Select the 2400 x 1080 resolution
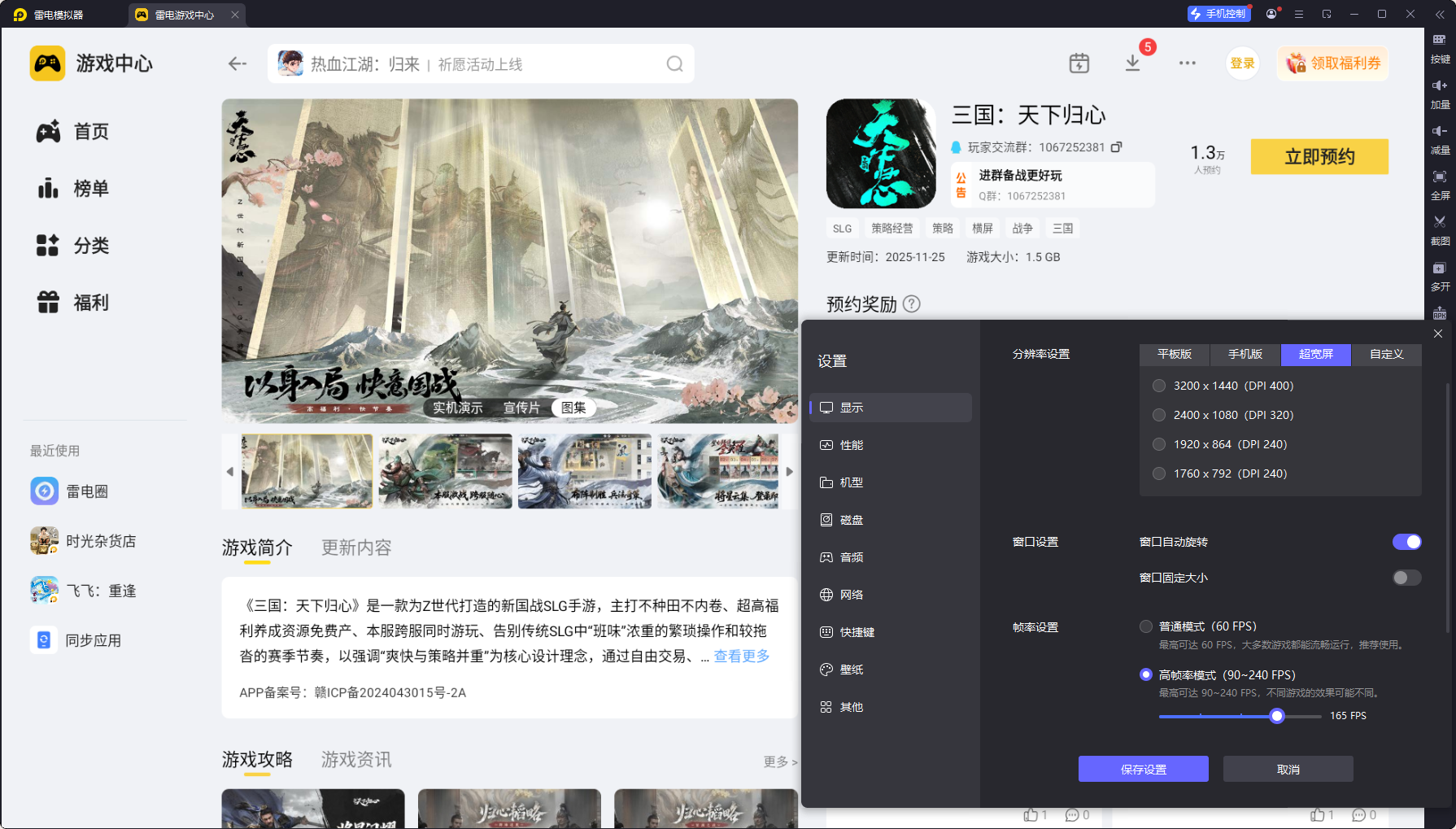This screenshot has height=829, width=1456. (1159, 415)
